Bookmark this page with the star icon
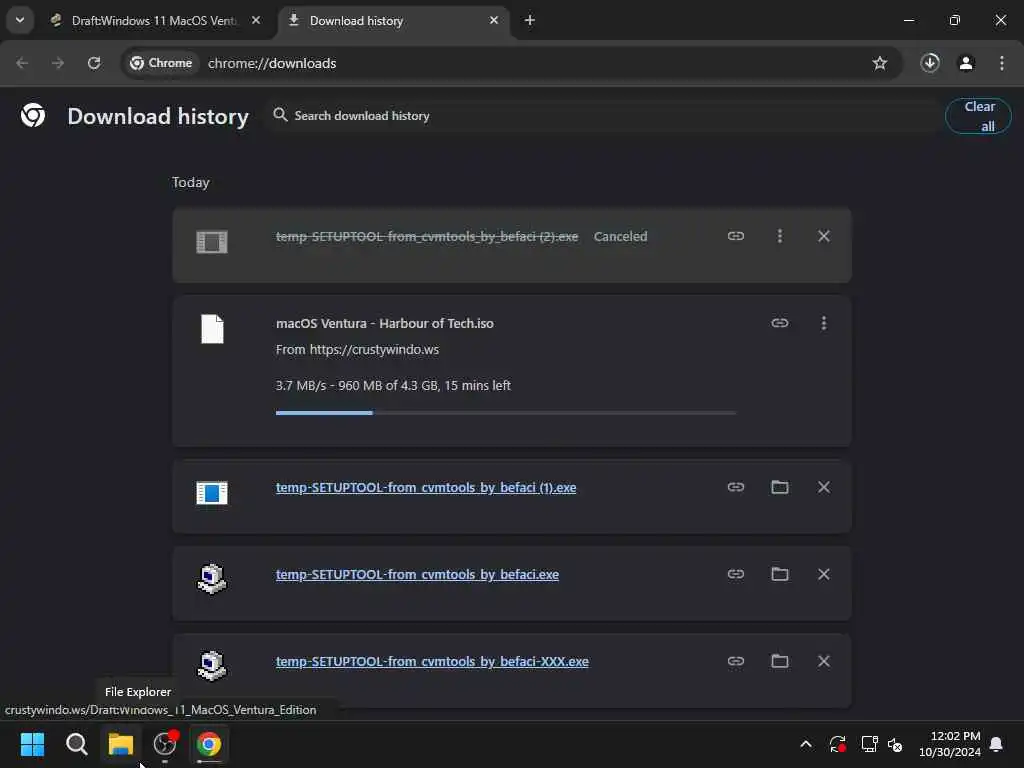 click(880, 63)
